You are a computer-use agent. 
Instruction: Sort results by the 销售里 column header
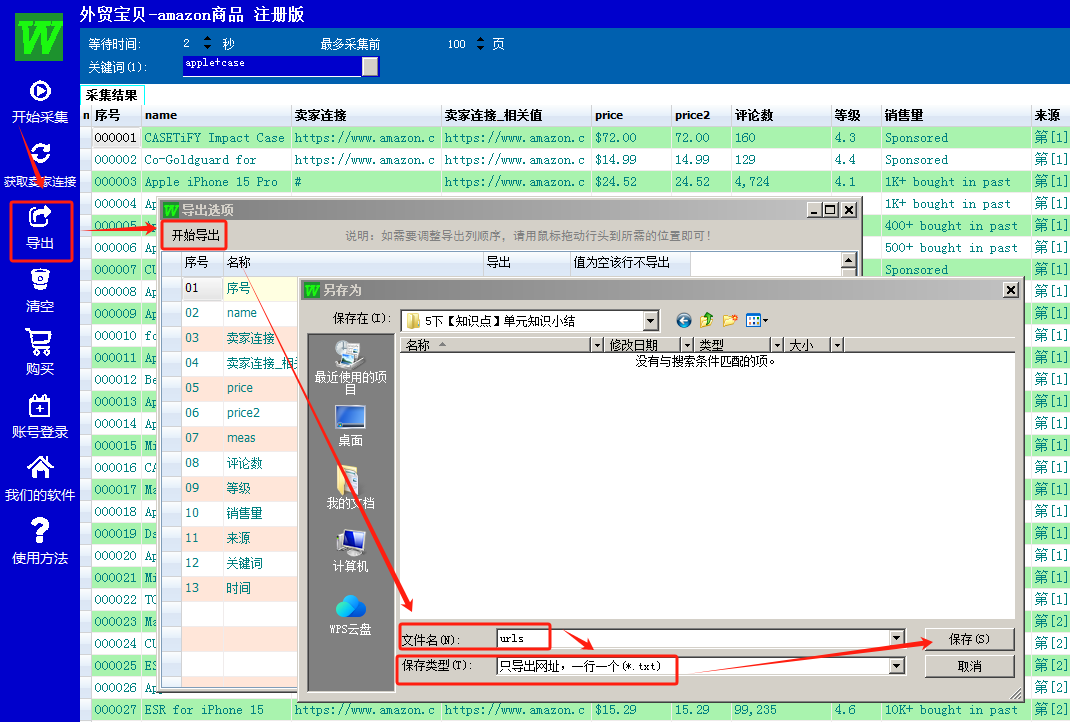(x=956, y=115)
